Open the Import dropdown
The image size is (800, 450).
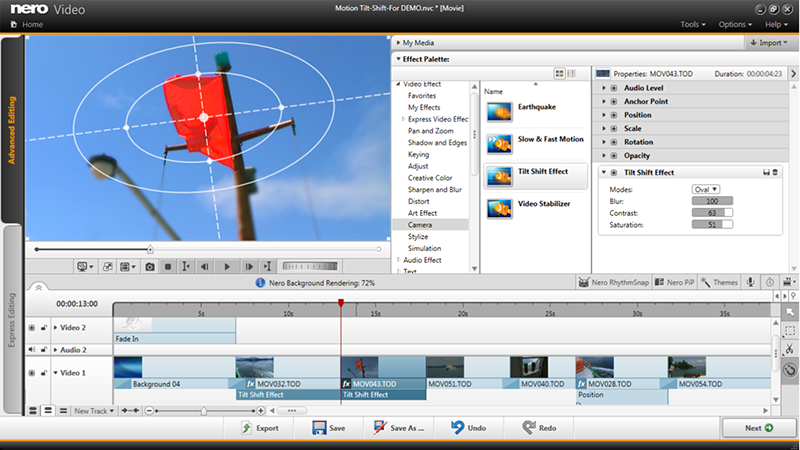[x=768, y=43]
